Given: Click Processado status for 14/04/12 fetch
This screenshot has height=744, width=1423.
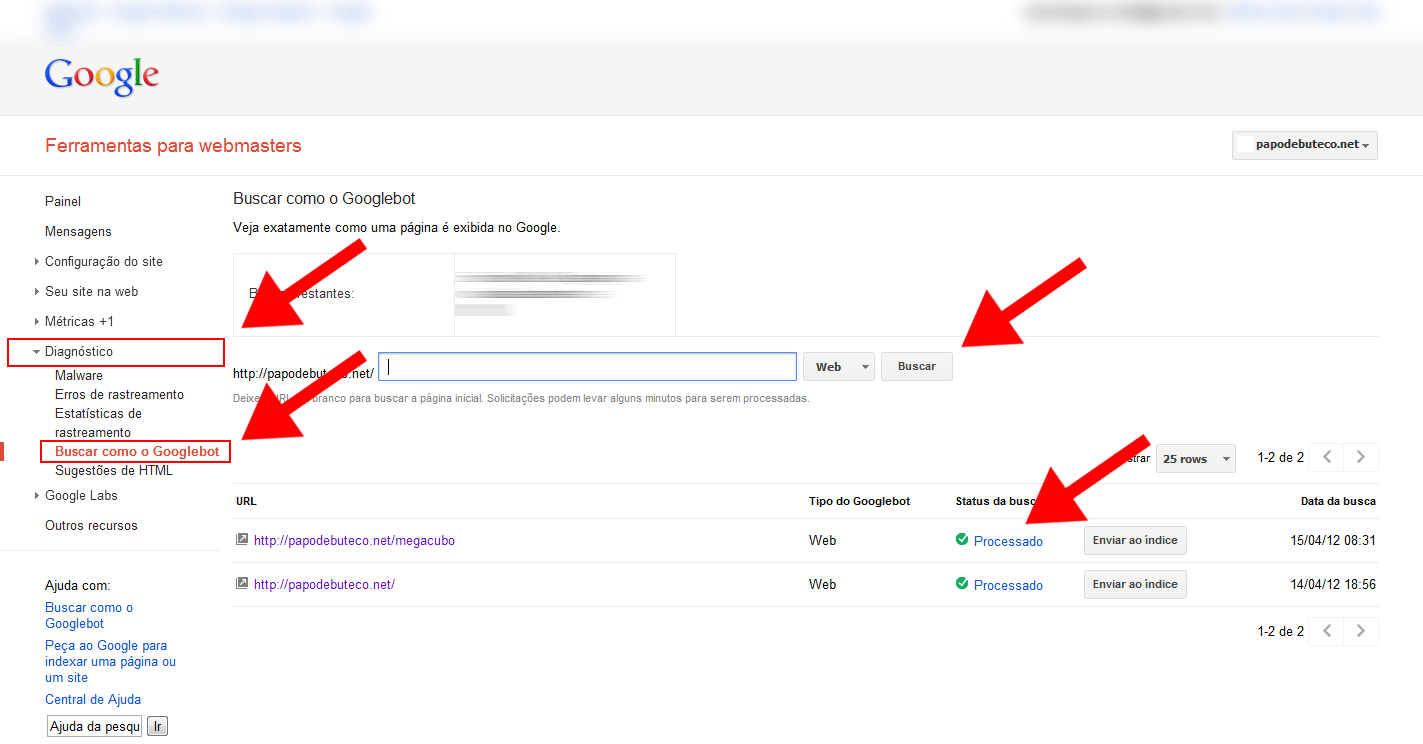Looking at the screenshot, I should [1008, 585].
